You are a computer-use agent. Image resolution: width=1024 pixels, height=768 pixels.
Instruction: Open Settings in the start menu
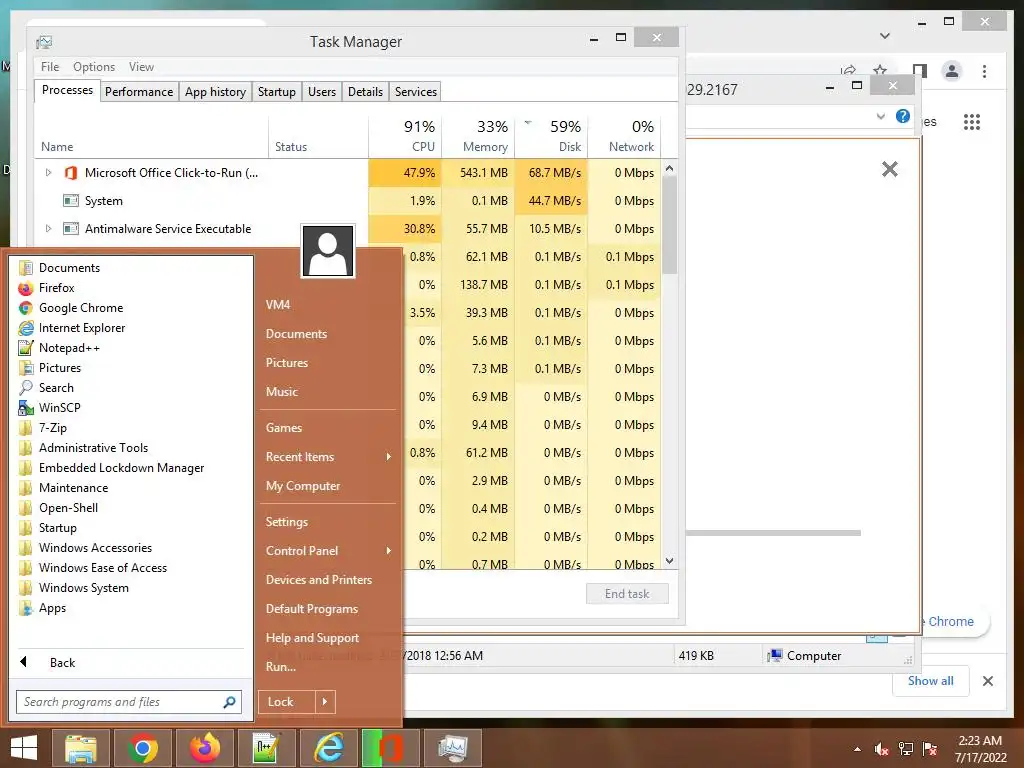click(287, 522)
